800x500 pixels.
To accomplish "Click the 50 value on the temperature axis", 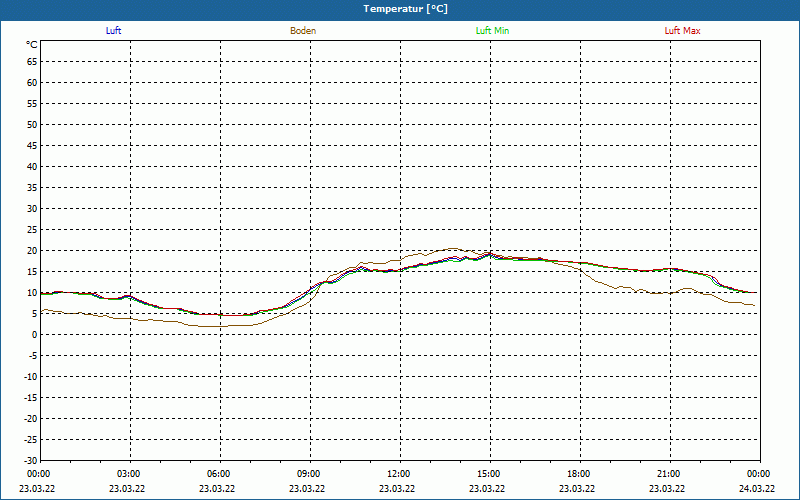I will coord(32,124).
